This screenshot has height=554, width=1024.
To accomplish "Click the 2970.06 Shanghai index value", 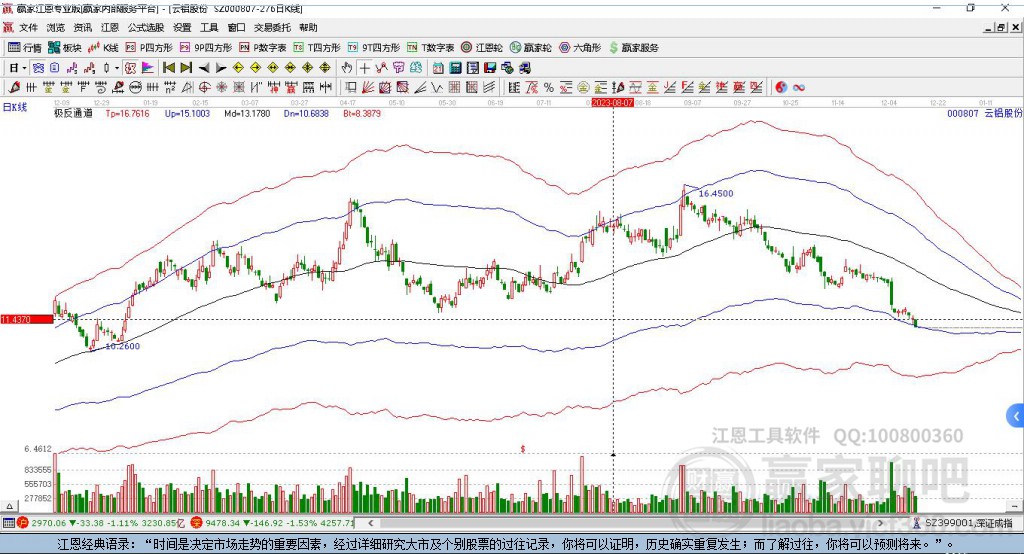I will tap(48, 523).
